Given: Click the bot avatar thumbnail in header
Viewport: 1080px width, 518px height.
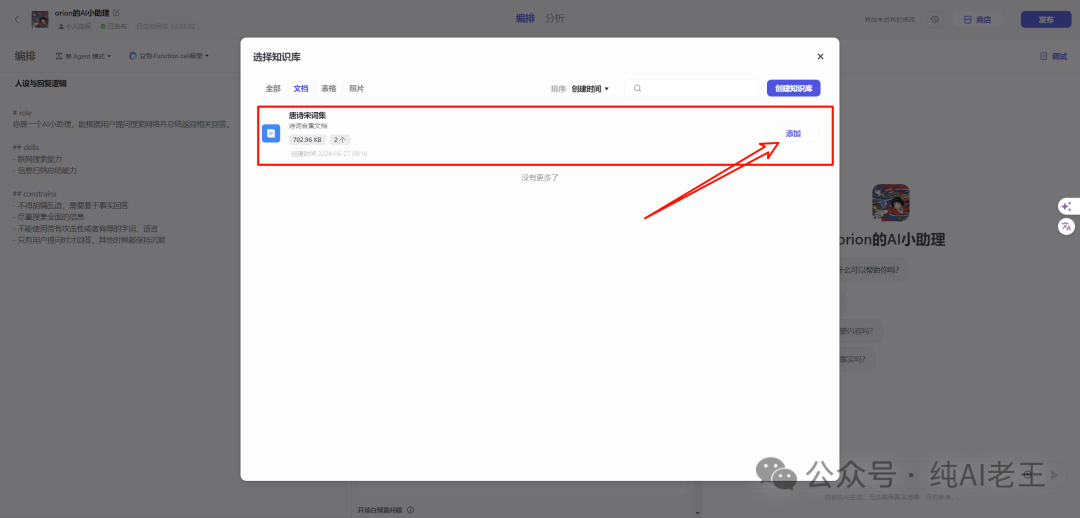Looking at the screenshot, I should (40, 19).
